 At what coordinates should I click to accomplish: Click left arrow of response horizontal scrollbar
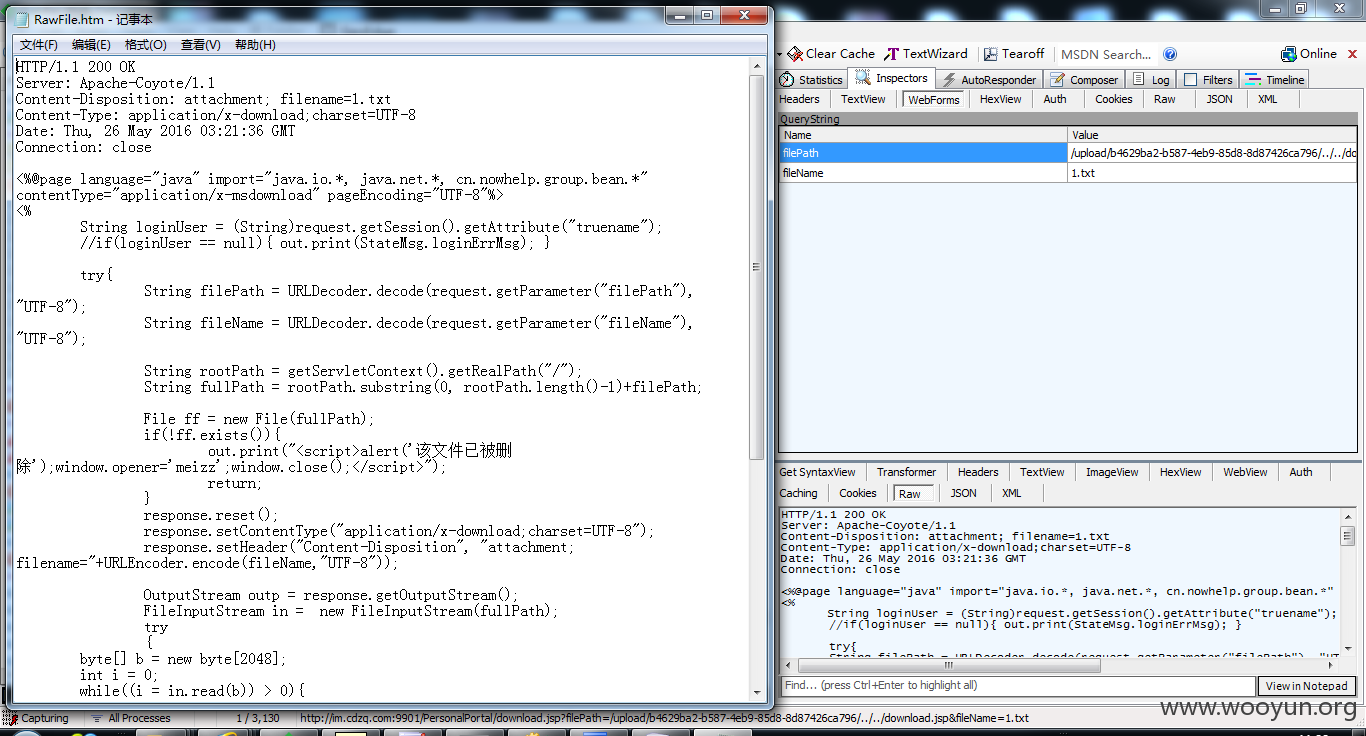point(788,665)
